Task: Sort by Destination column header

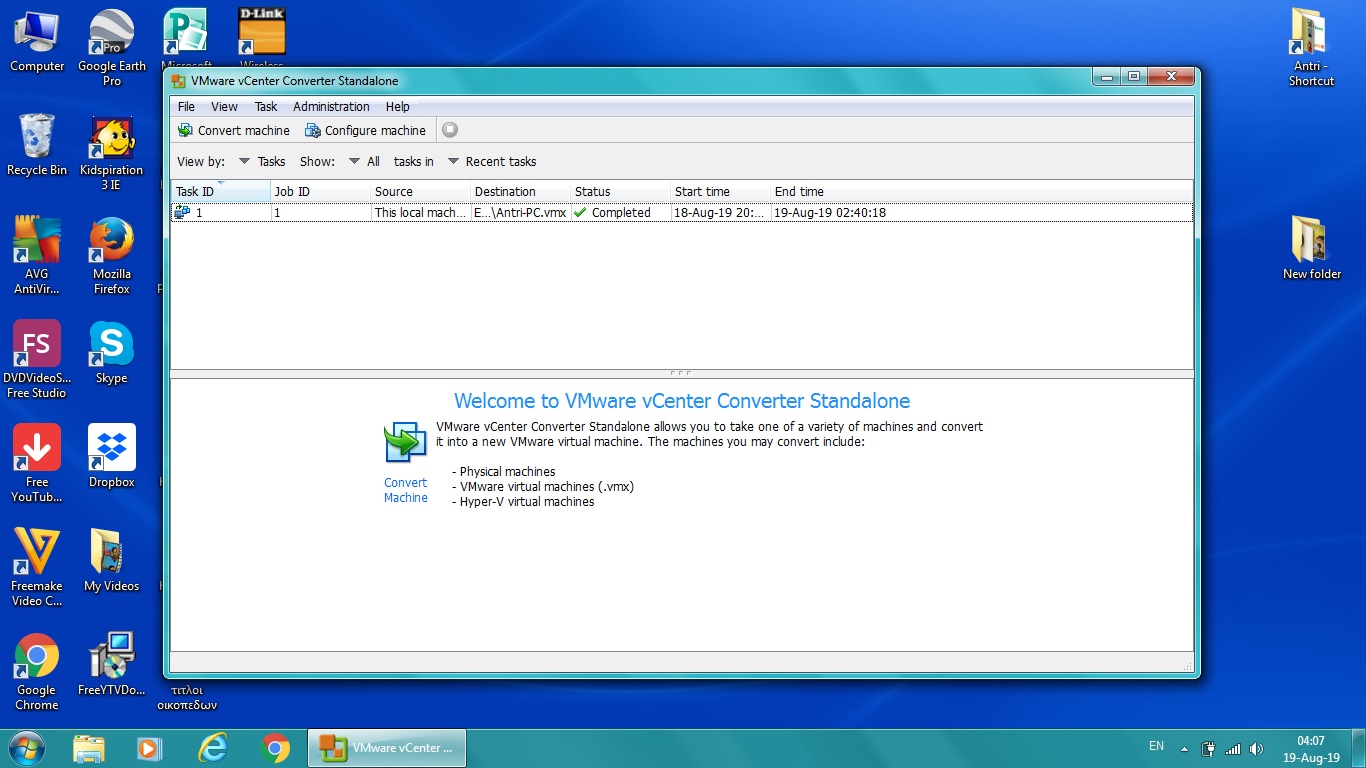Action: pyautogui.click(x=521, y=191)
